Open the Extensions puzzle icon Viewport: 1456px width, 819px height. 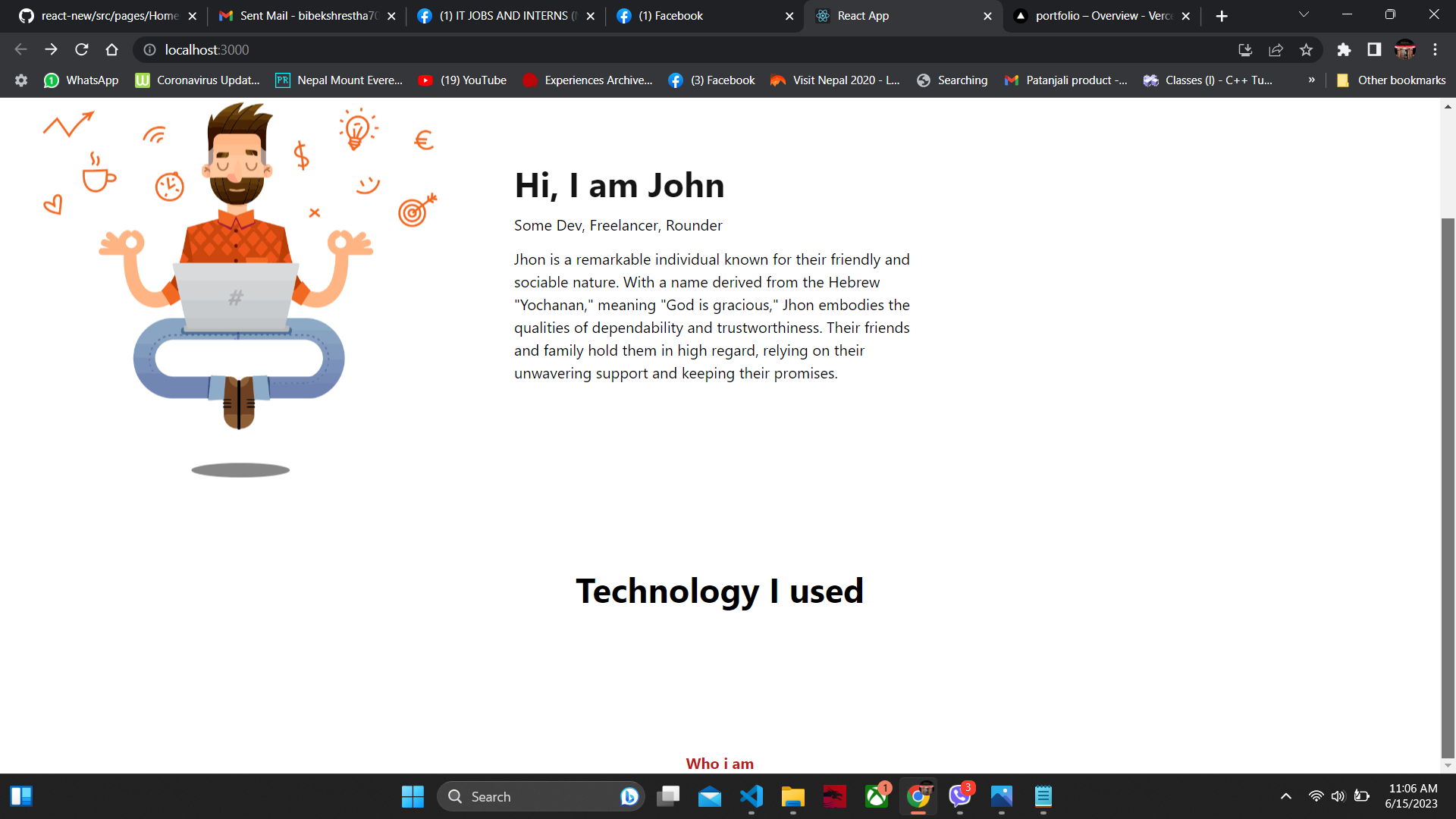click(x=1344, y=50)
